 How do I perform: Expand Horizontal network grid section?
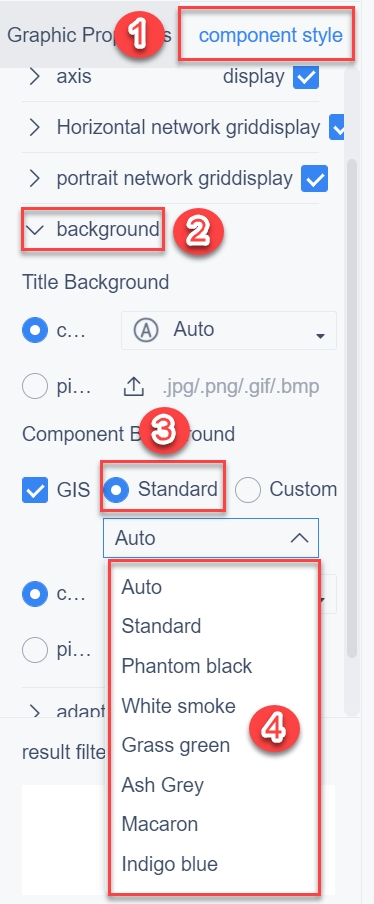(x=35, y=127)
